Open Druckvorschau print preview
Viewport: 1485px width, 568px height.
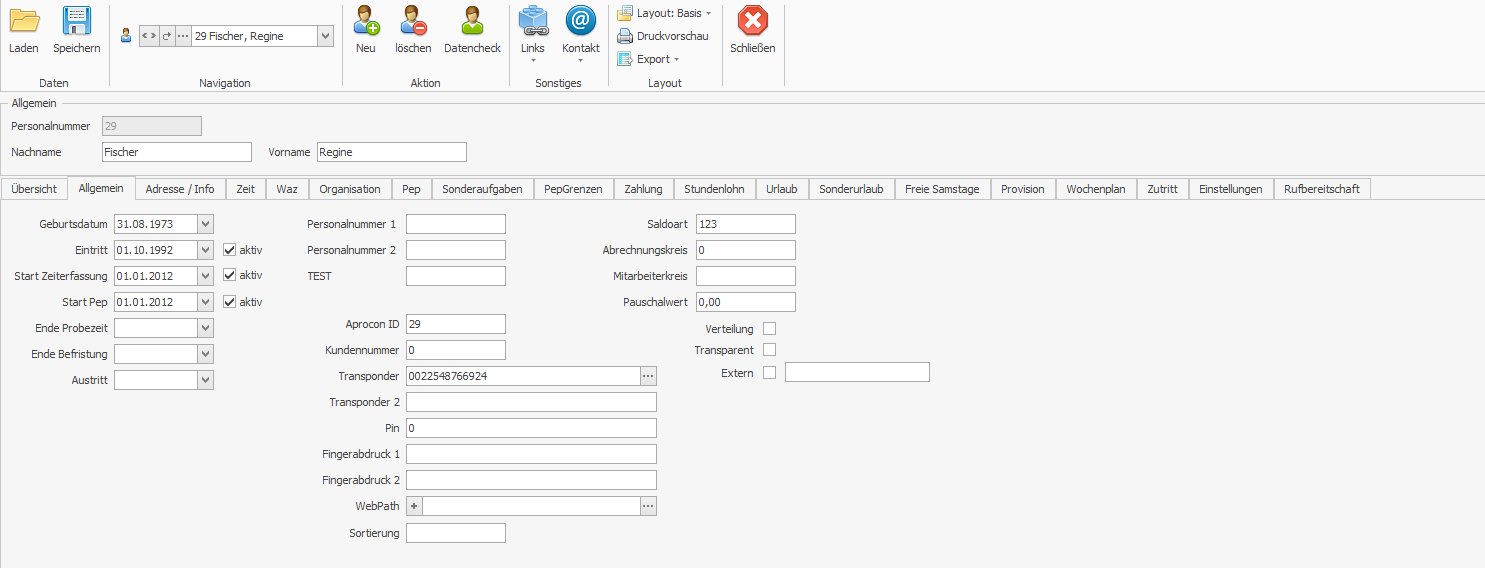click(x=663, y=36)
